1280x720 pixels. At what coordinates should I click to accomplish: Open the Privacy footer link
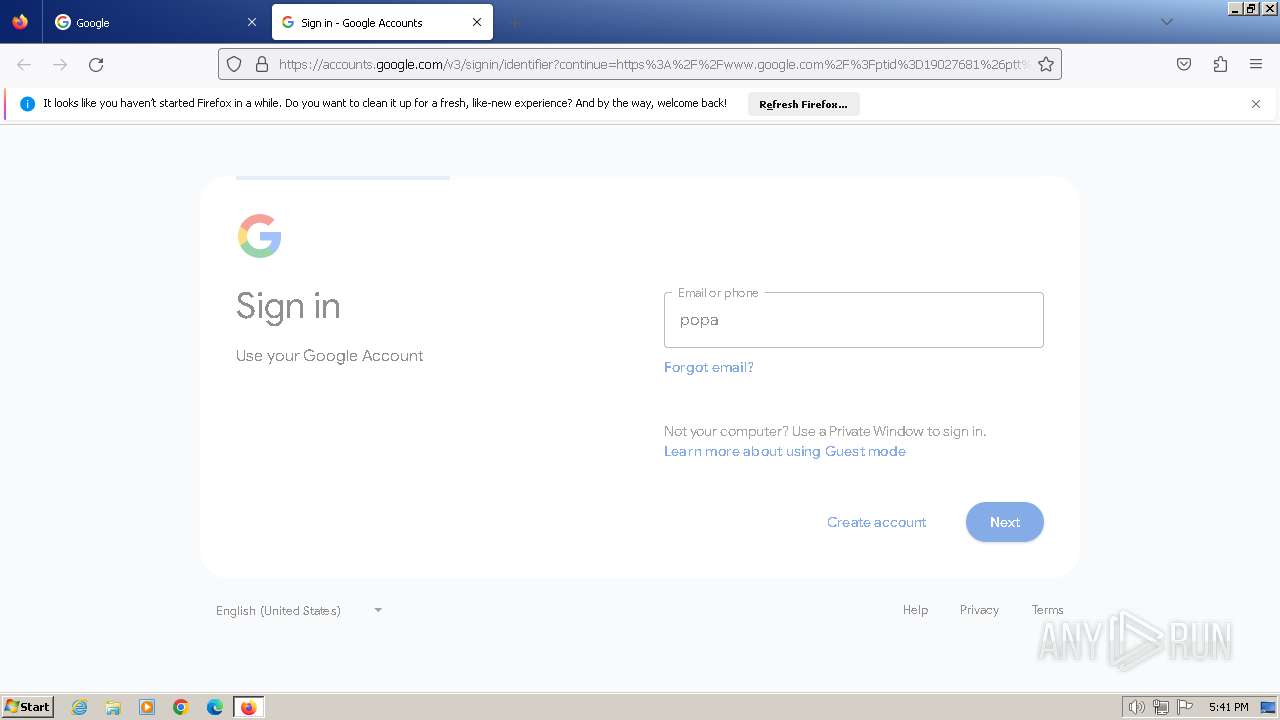pyautogui.click(x=979, y=610)
